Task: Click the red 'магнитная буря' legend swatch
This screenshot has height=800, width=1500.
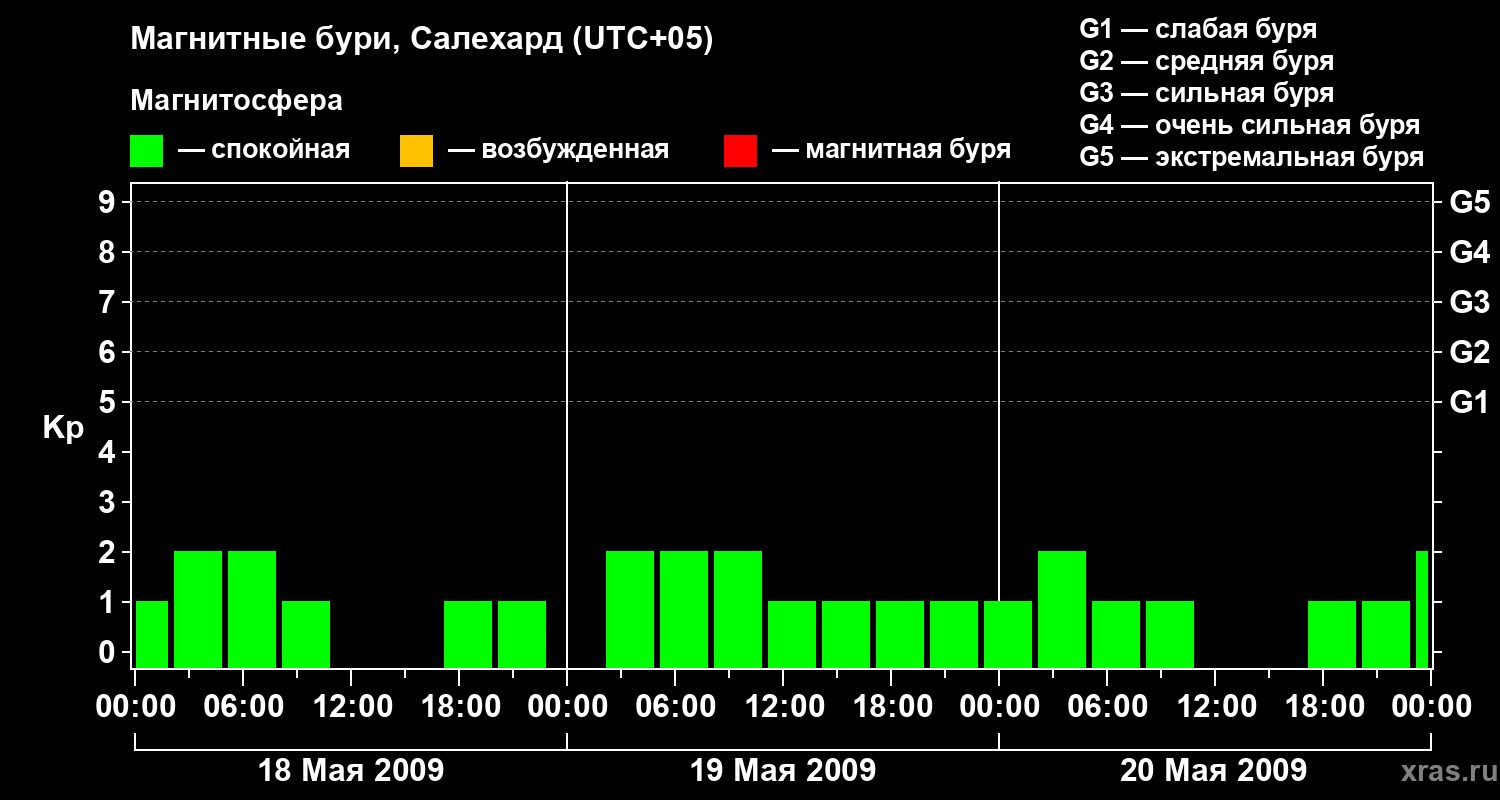Action: click(740, 151)
